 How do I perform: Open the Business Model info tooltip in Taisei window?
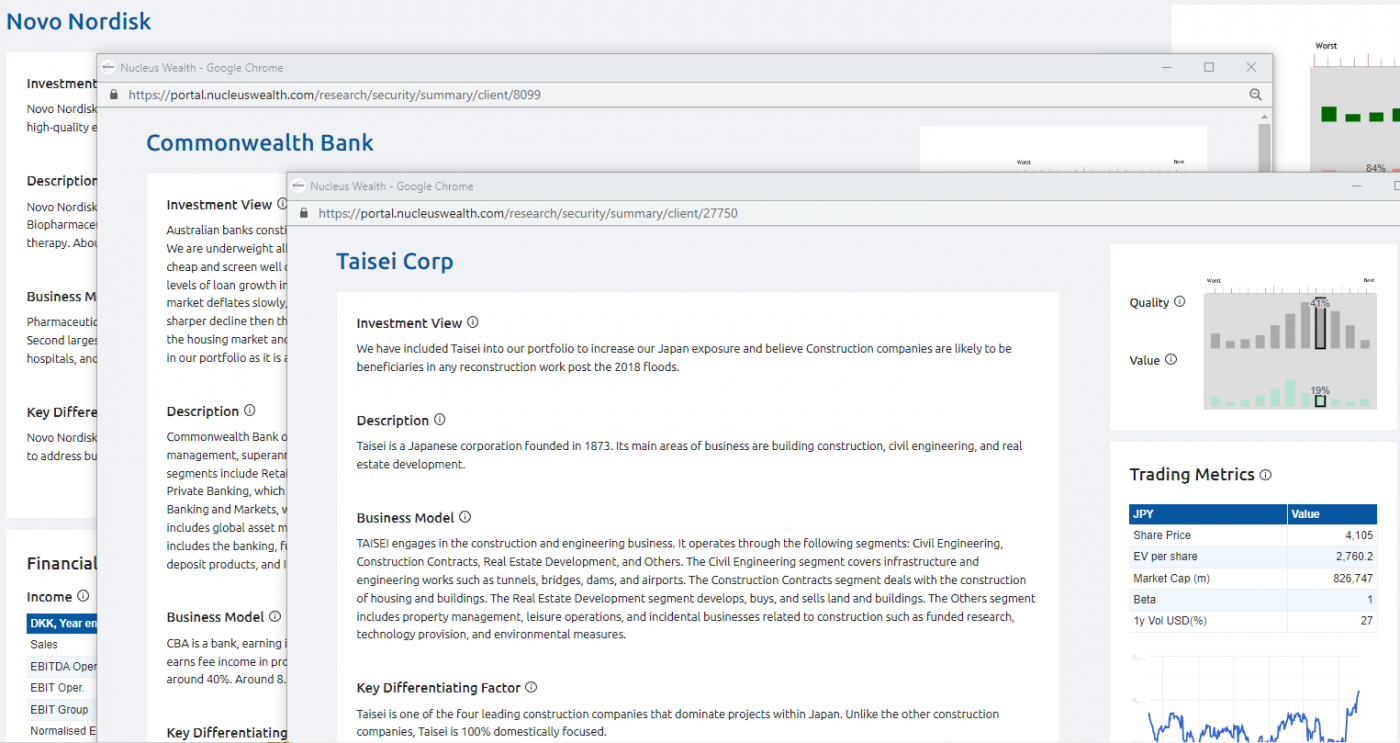[x=465, y=518]
